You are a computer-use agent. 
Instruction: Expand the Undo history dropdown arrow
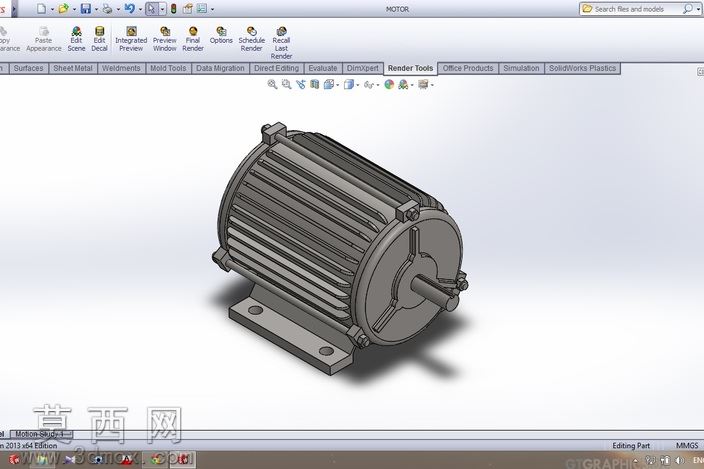coord(140,9)
